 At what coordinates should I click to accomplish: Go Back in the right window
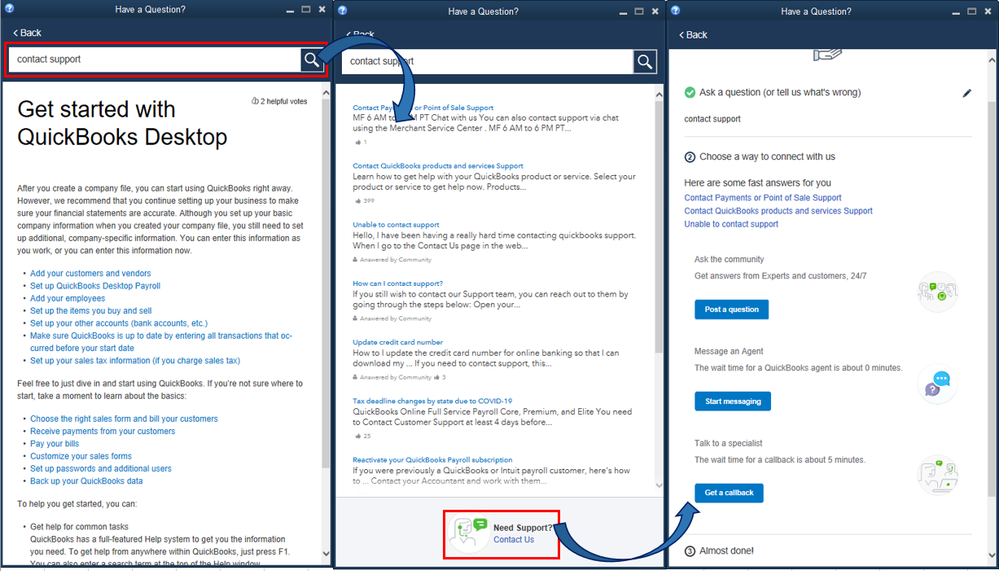click(693, 35)
